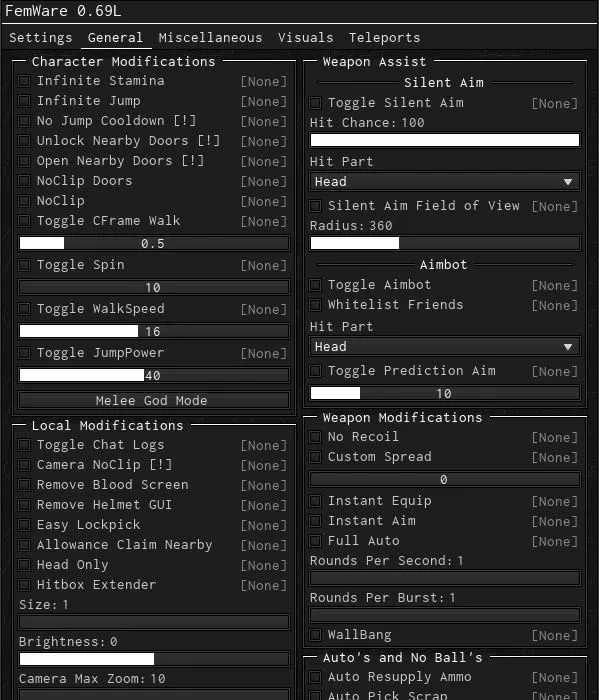The height and width of the screenshot is (700, 599).
Task: Open the Silent Aim Hit Part dropdown
Action: tap(445, 182)
